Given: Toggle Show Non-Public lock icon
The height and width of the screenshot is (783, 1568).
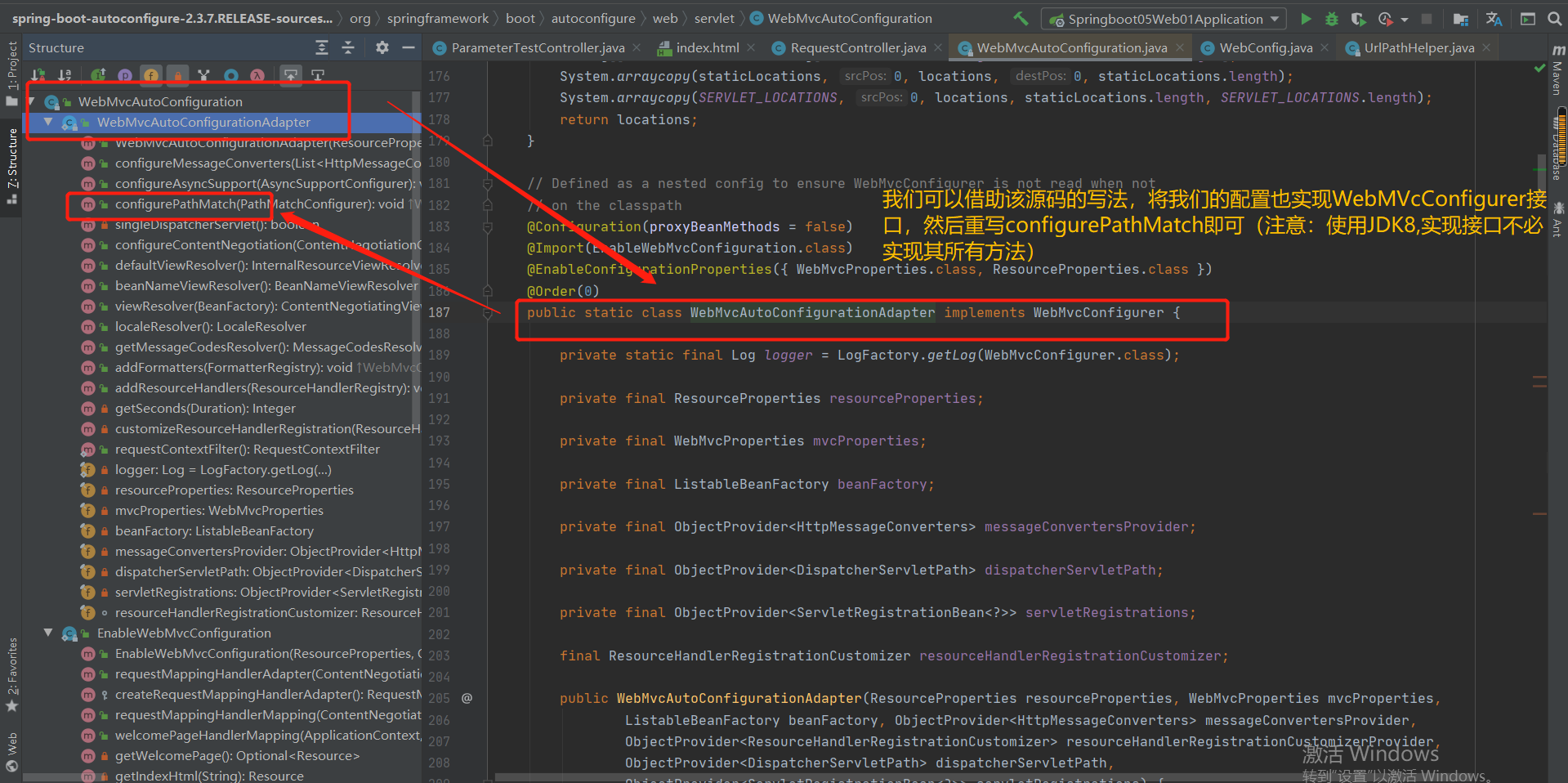Looking at the screenshot, I should 177,75.
